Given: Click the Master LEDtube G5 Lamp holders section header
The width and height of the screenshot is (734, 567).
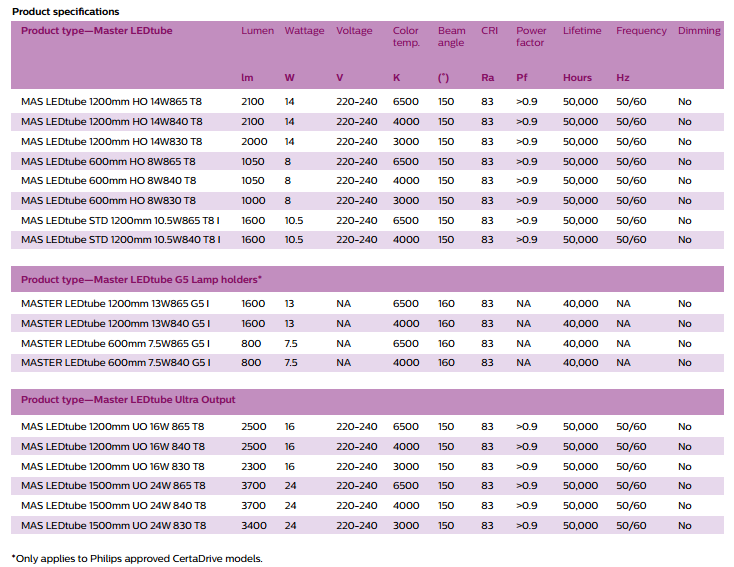Looking at the screenshot, I should [141, 280].
